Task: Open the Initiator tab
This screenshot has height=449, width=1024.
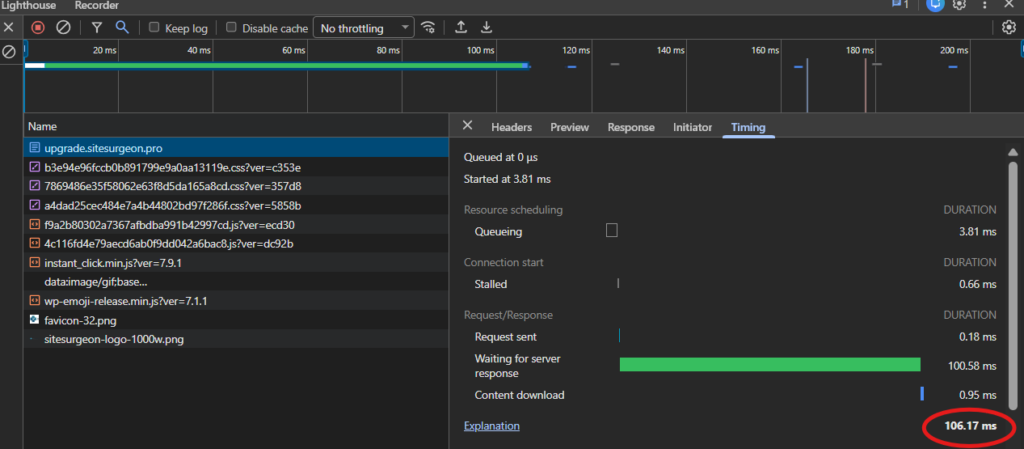Action: click(x=692, y=127)
